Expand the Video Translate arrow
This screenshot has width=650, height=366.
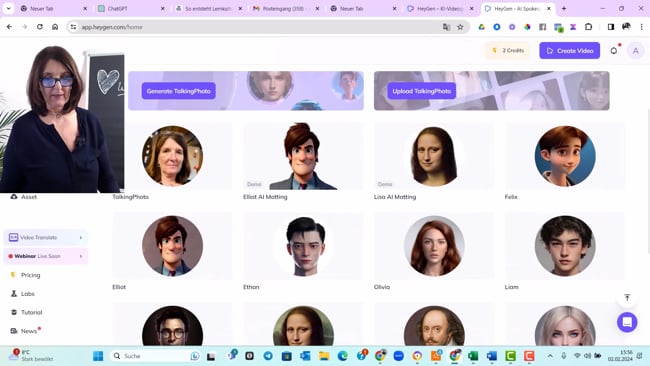pyautogui.click(x=81, y=238)
